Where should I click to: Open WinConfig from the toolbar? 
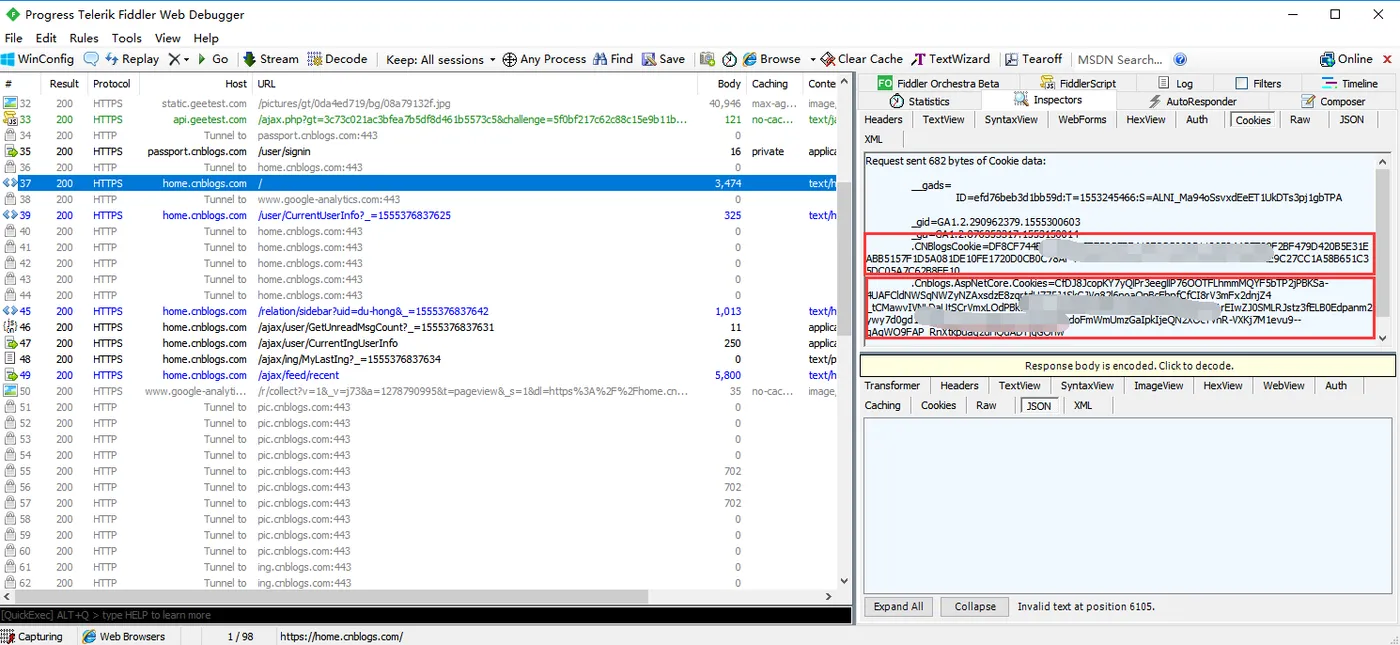[x=39, y=59]
